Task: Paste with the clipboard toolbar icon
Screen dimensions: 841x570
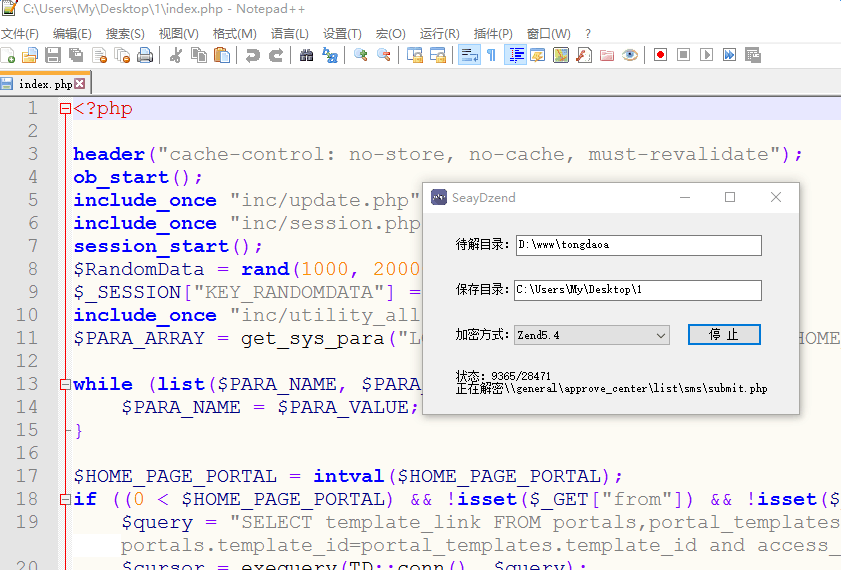Action: tap(222, 55)
